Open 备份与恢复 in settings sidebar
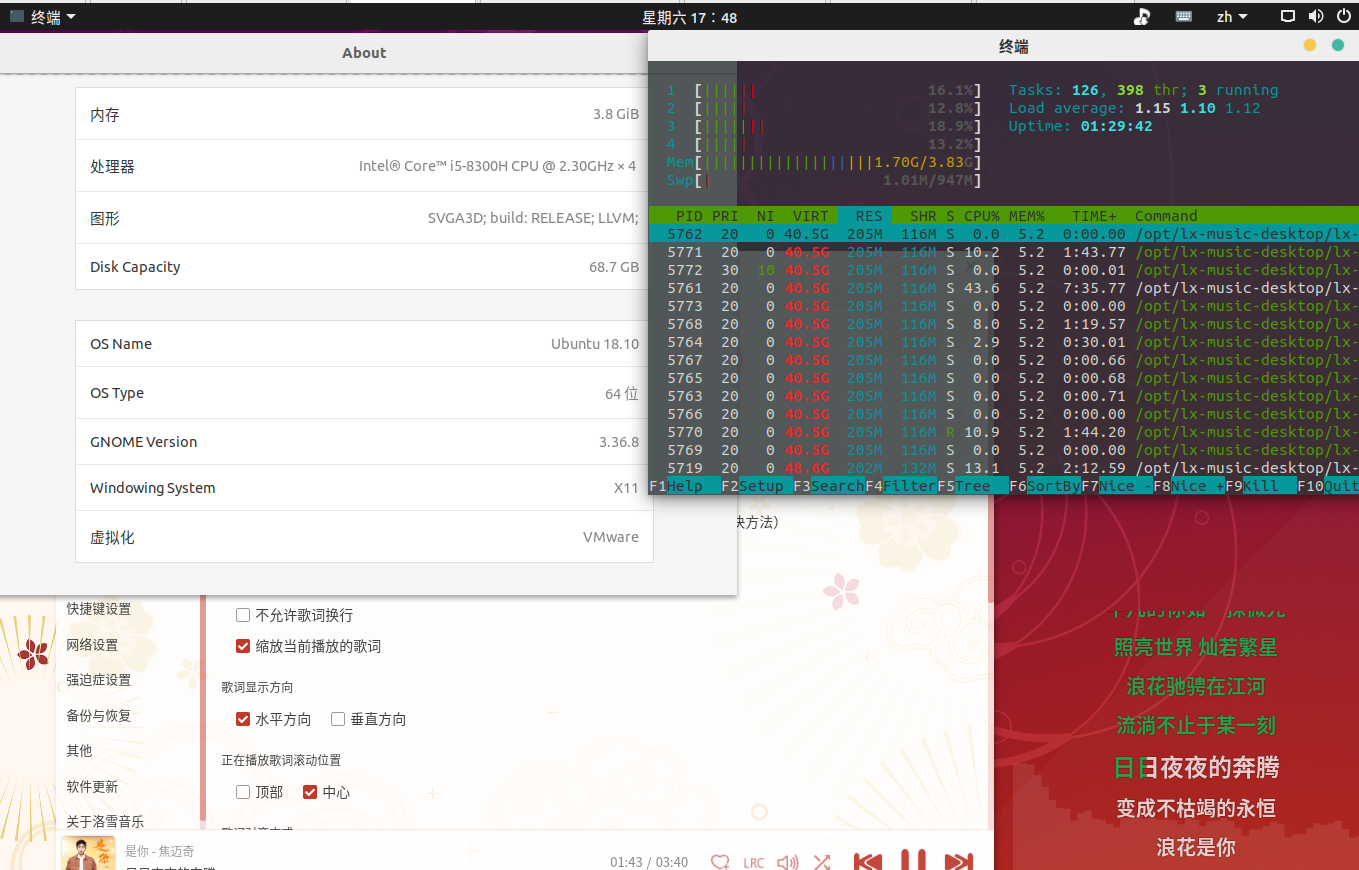1359x870 pixels. (99, 716)
